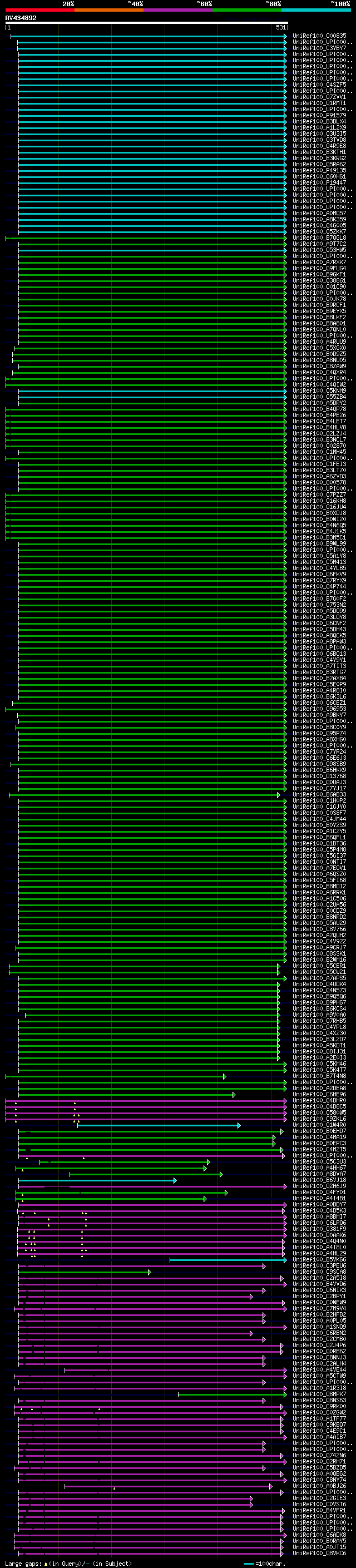Open hit UniRef100_O00835
The height and width of the screenshot is (1568, 356).
pyautogui.click(x=319, y=36)
